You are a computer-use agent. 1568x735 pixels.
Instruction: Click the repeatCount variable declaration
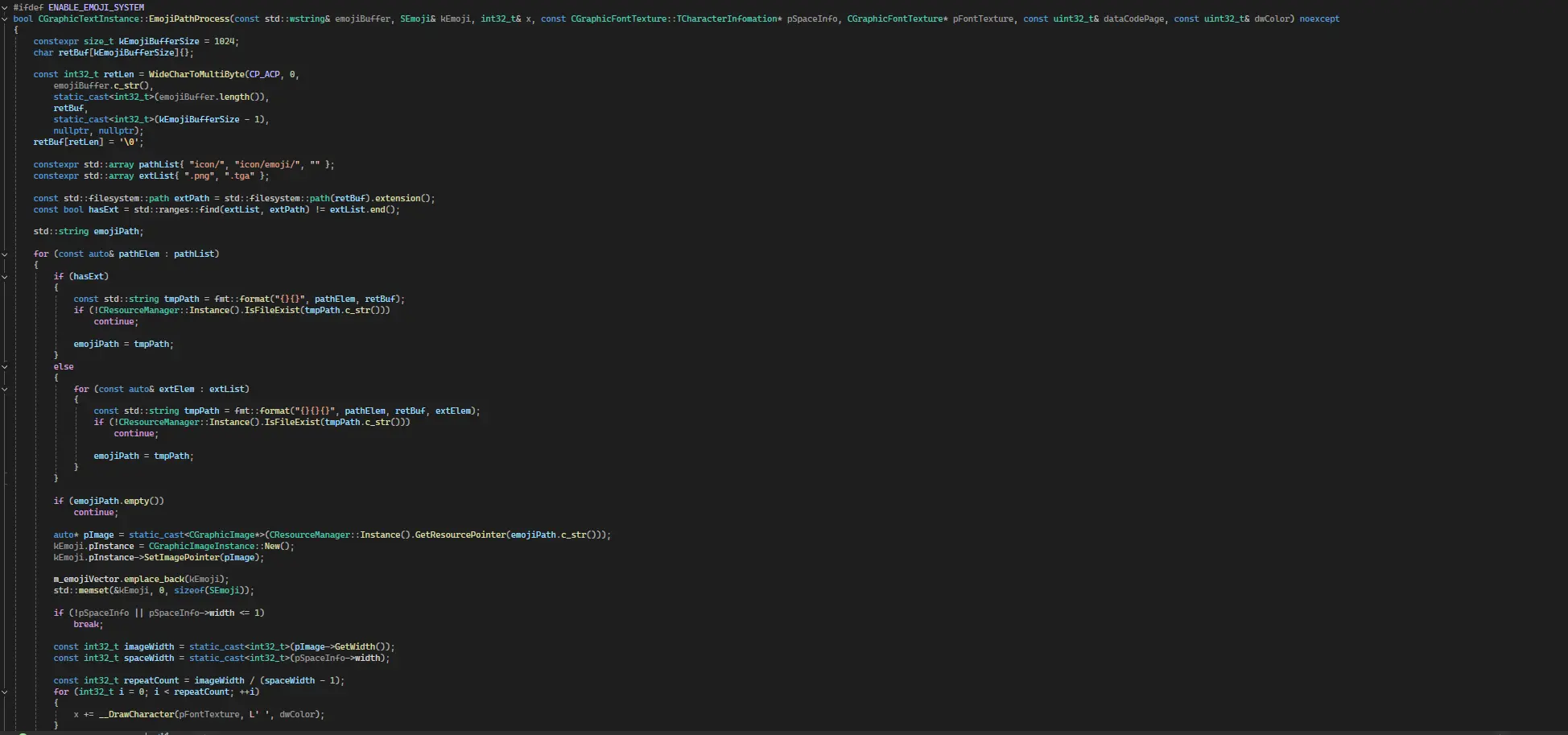[152, 680]
